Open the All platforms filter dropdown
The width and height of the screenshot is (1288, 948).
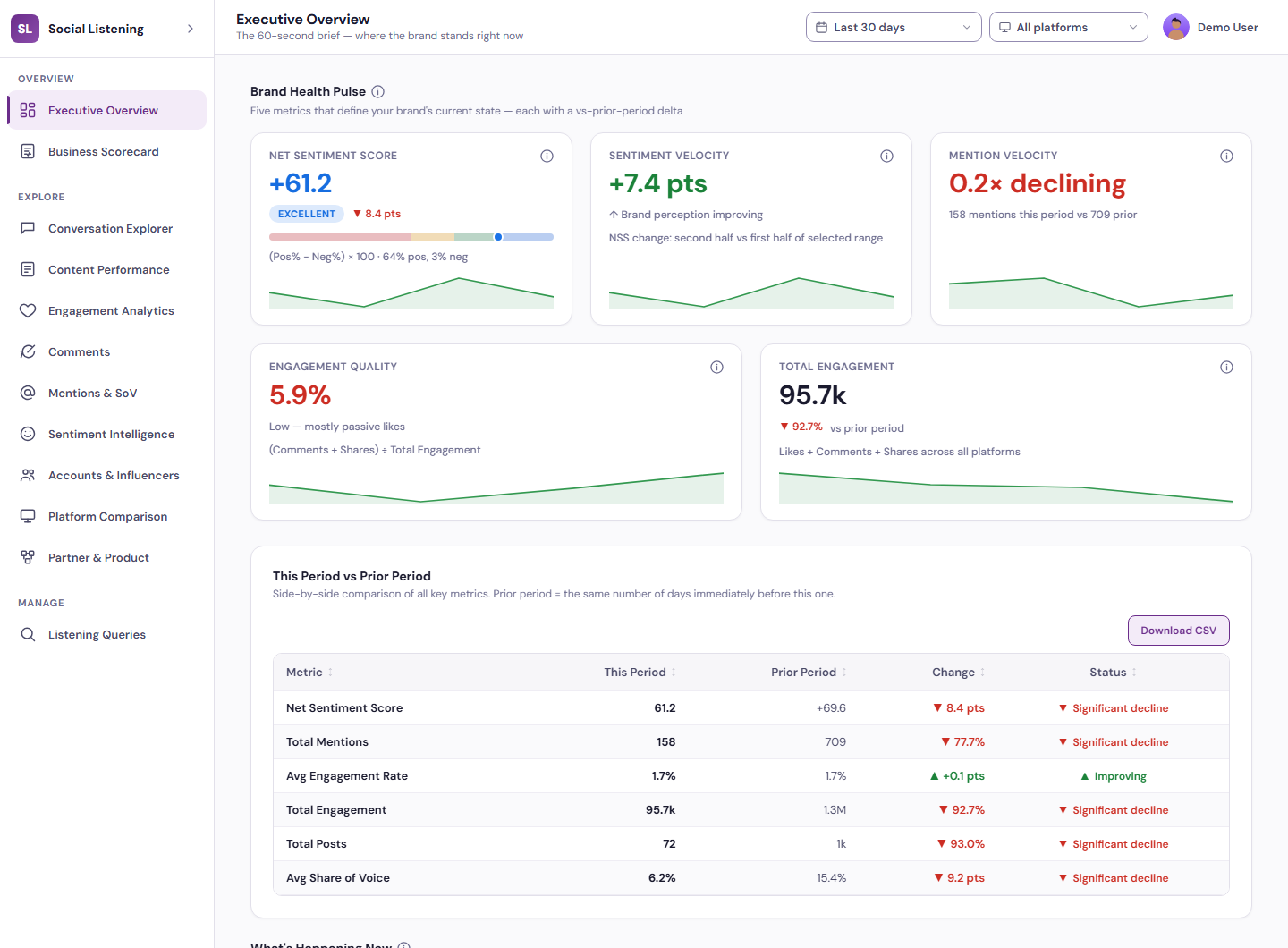click(1068, 27)
